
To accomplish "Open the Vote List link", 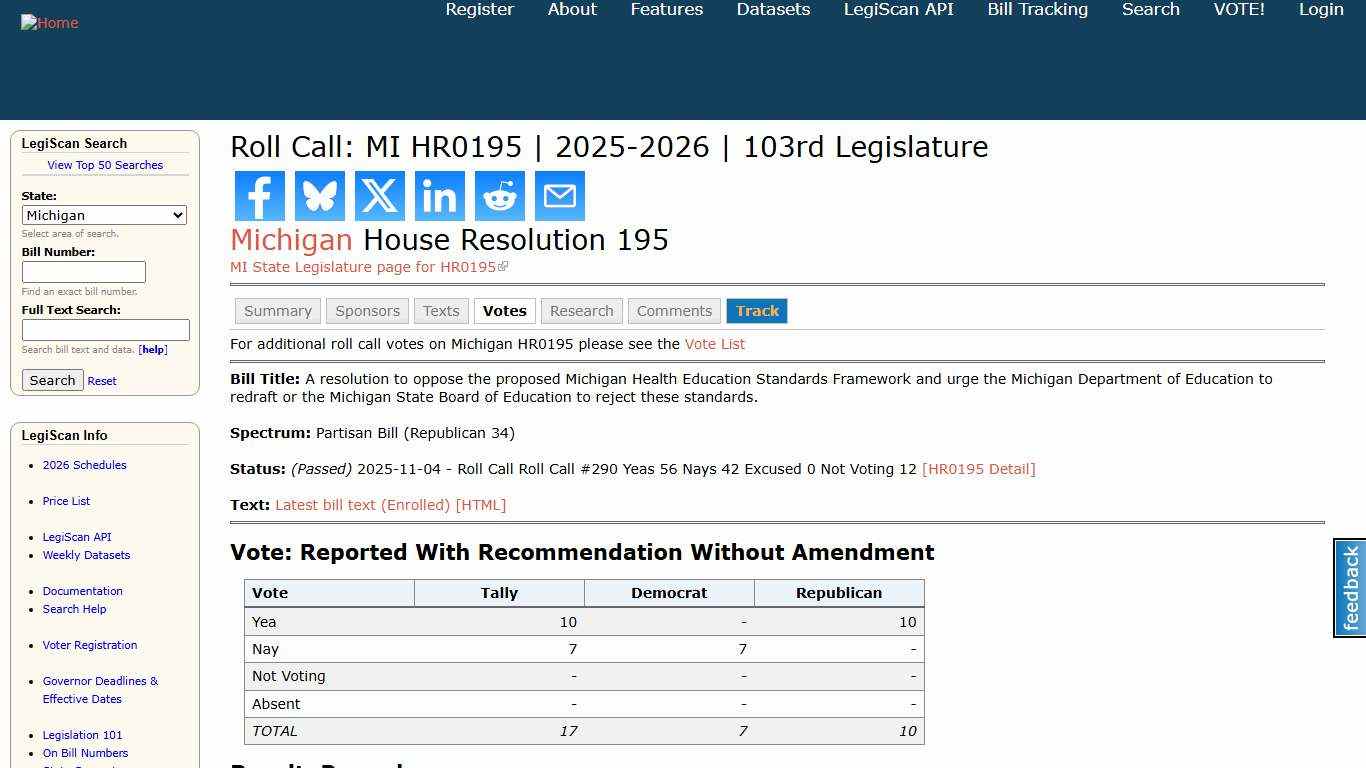I will [714, 344].
